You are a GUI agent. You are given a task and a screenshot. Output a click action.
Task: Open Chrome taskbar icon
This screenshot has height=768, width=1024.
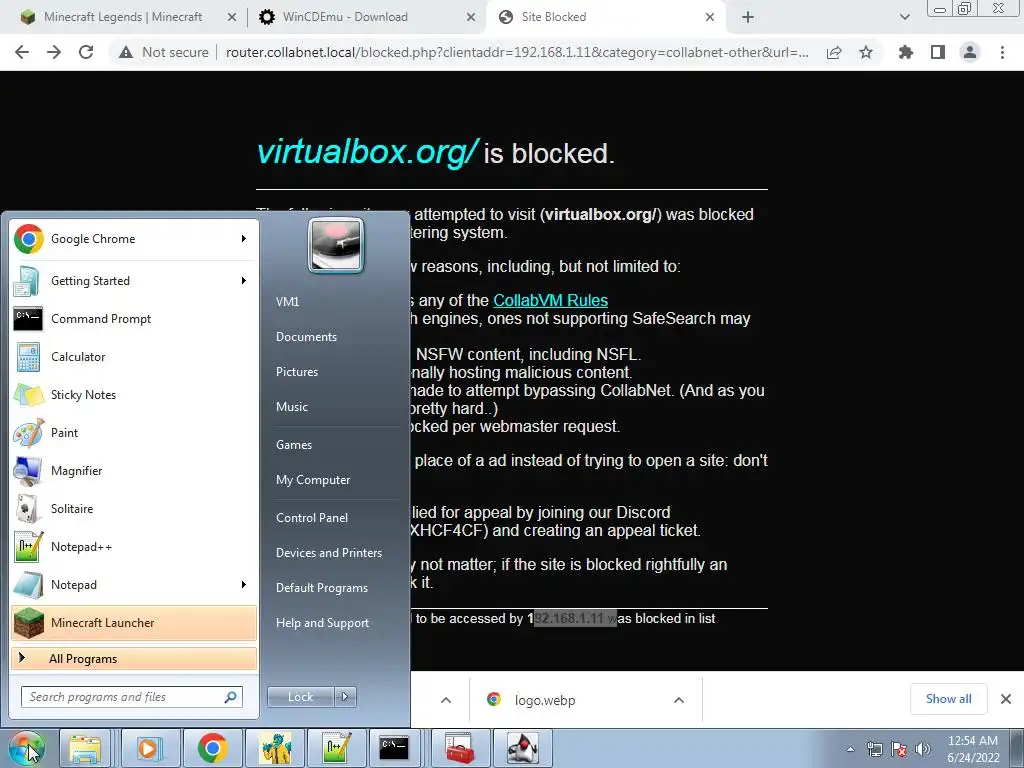(x=213, y=748)
